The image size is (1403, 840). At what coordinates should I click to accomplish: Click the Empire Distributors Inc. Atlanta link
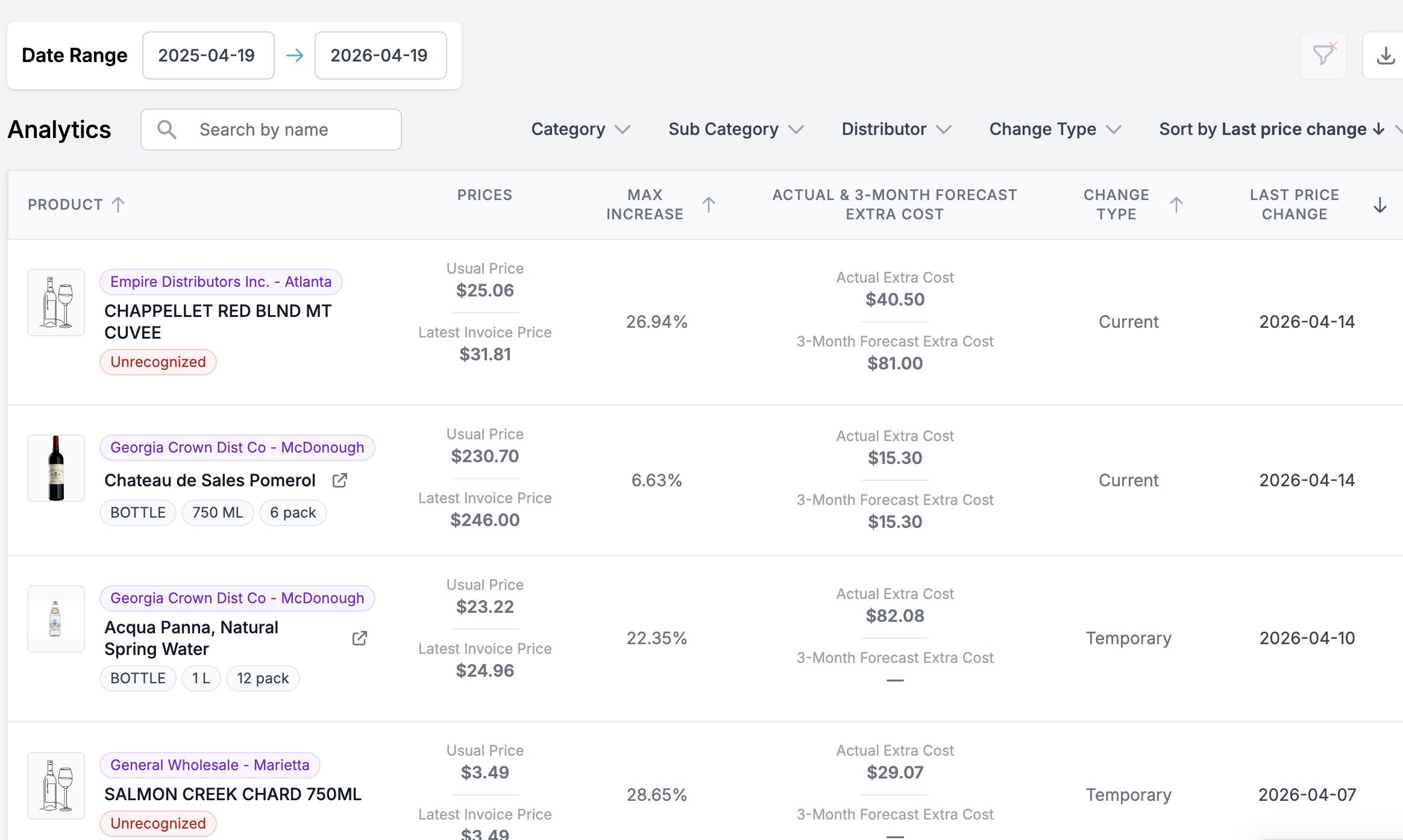coord(221,281)
